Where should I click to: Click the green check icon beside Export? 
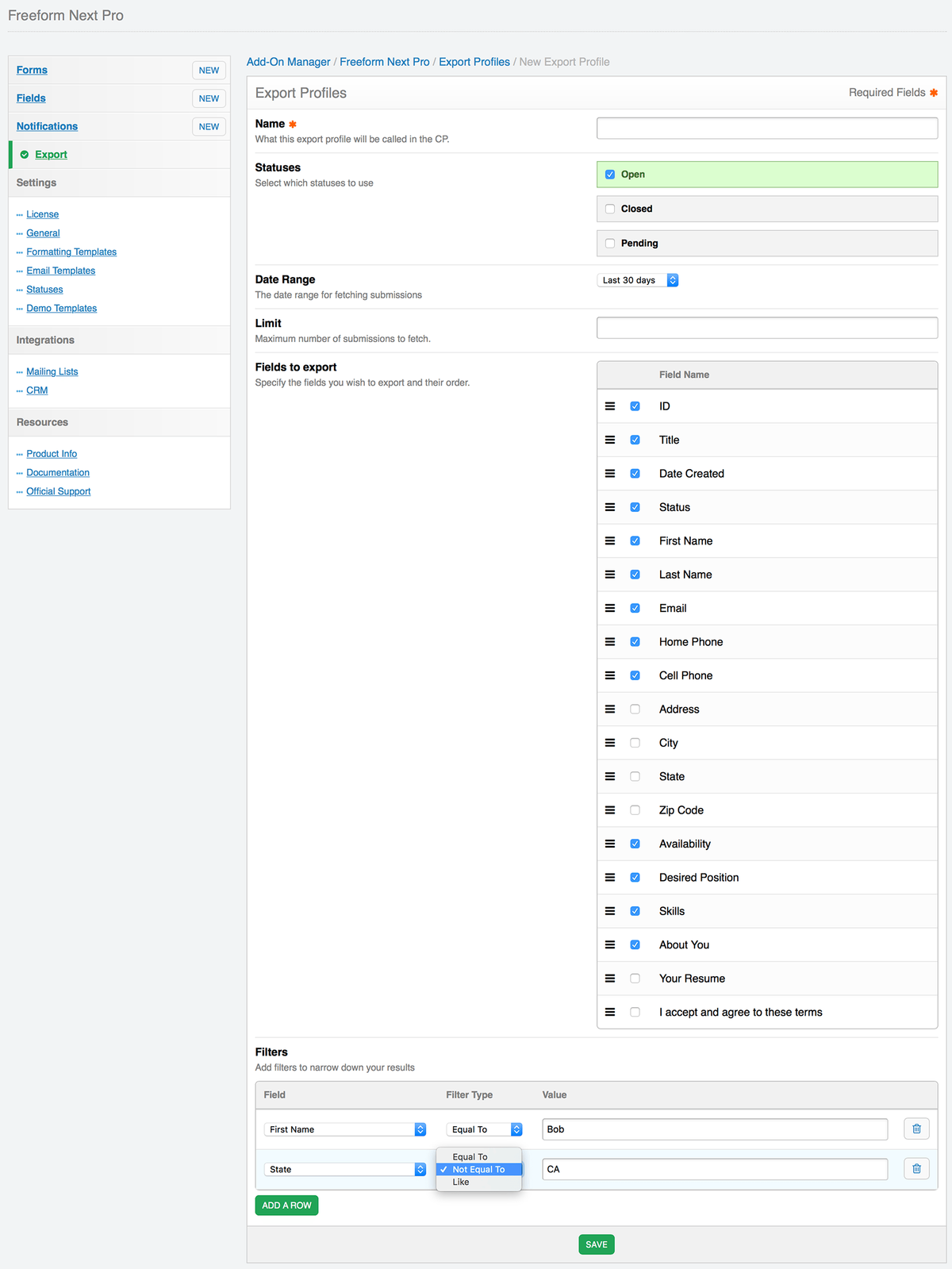25,155
